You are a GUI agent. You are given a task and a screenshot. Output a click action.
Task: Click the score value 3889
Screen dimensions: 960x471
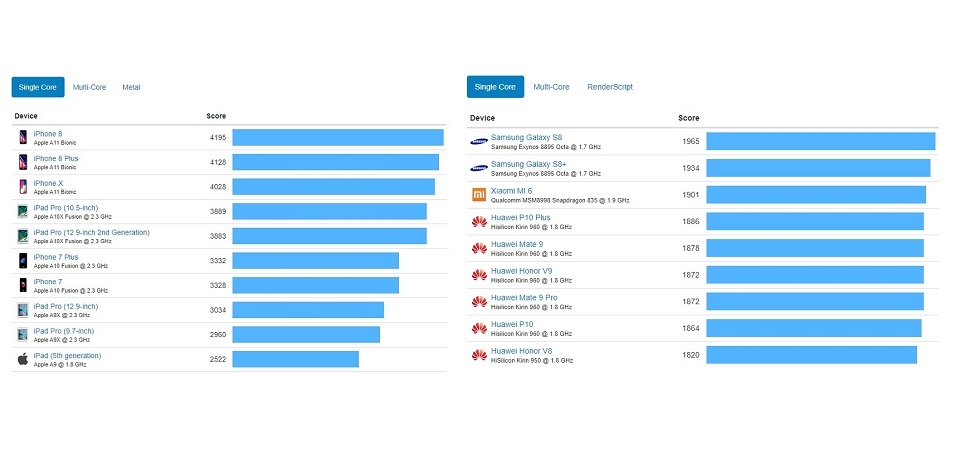[x=217, y=211]
